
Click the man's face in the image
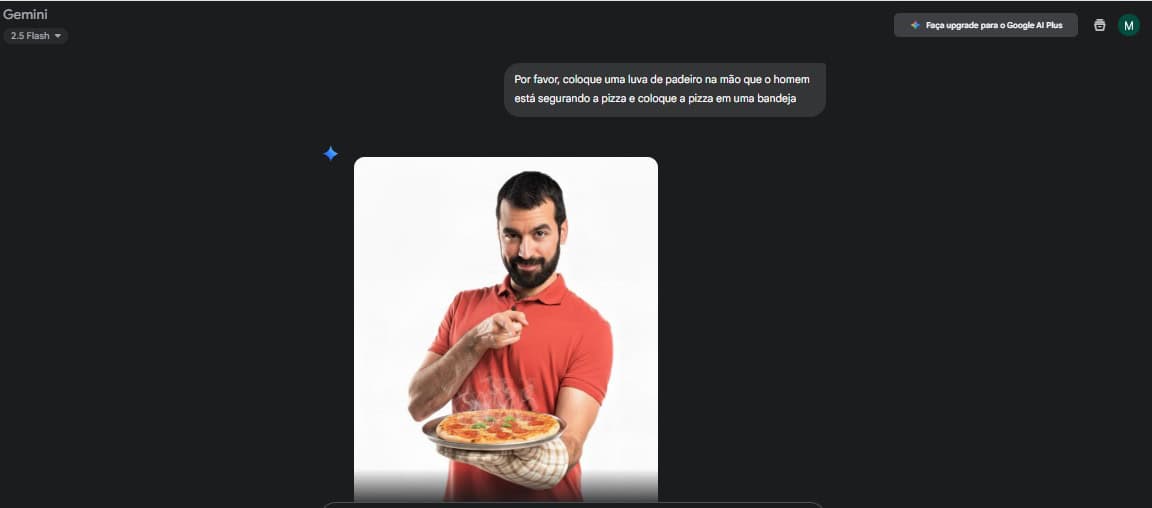(530, 239)
